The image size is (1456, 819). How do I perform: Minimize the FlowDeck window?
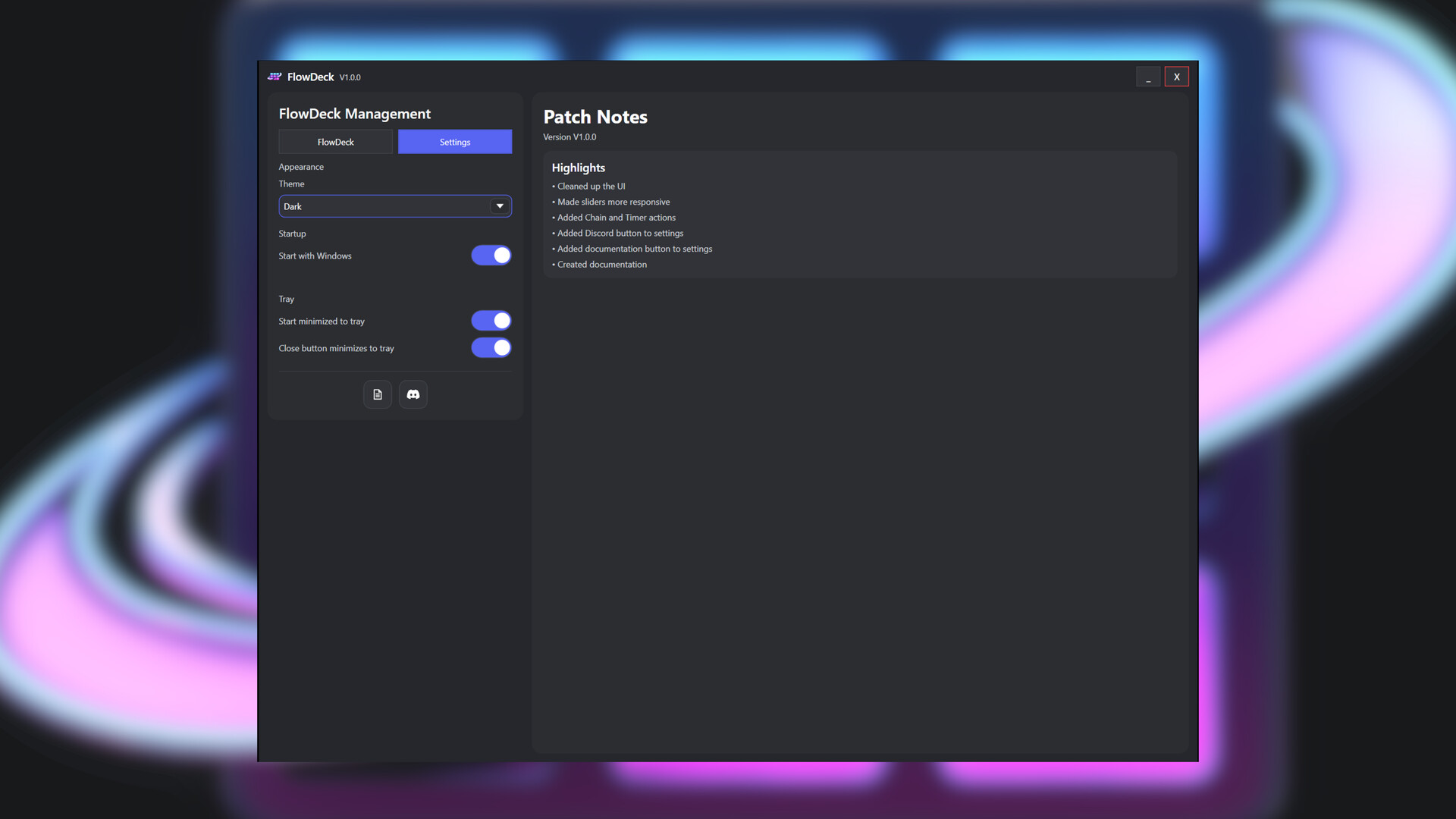pyautogui.click(x=1148, y=77)
